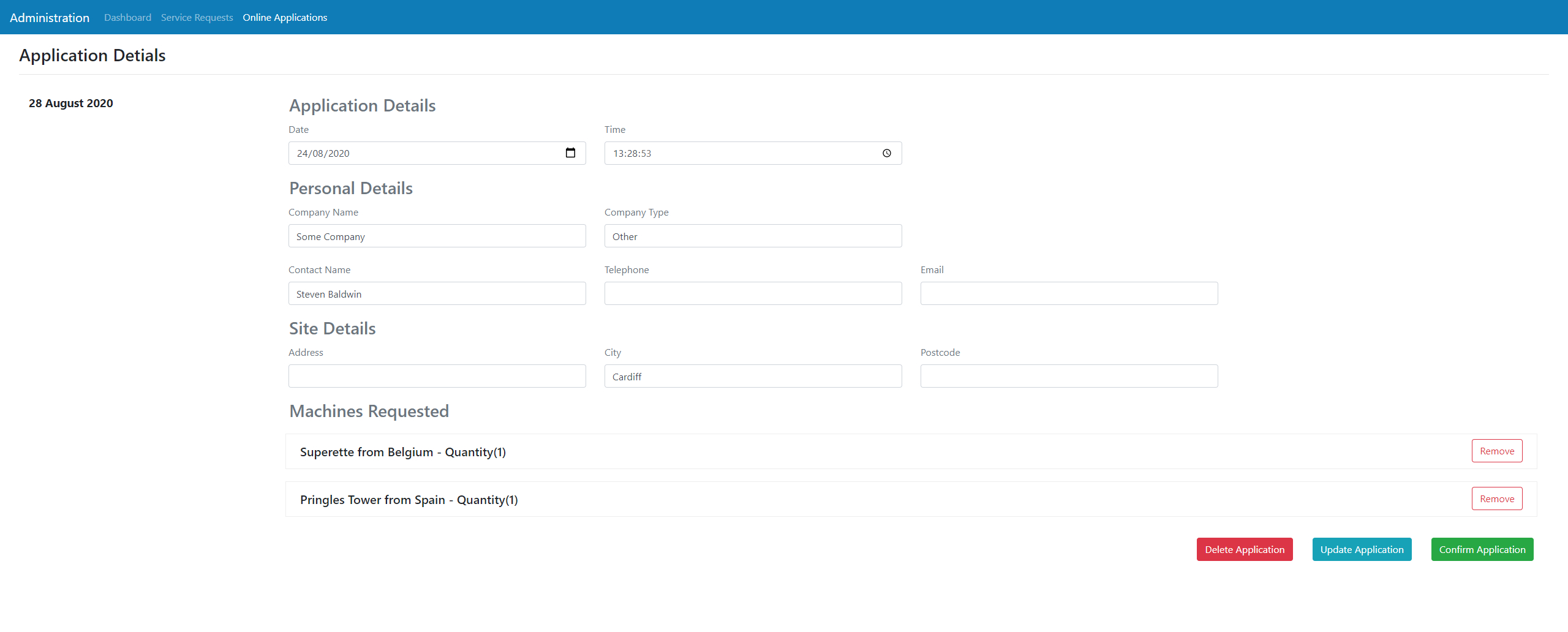Viewport: 1568px width, 632px height.
Task: Click the City field containing Cardiff
Action: point(753,377)
